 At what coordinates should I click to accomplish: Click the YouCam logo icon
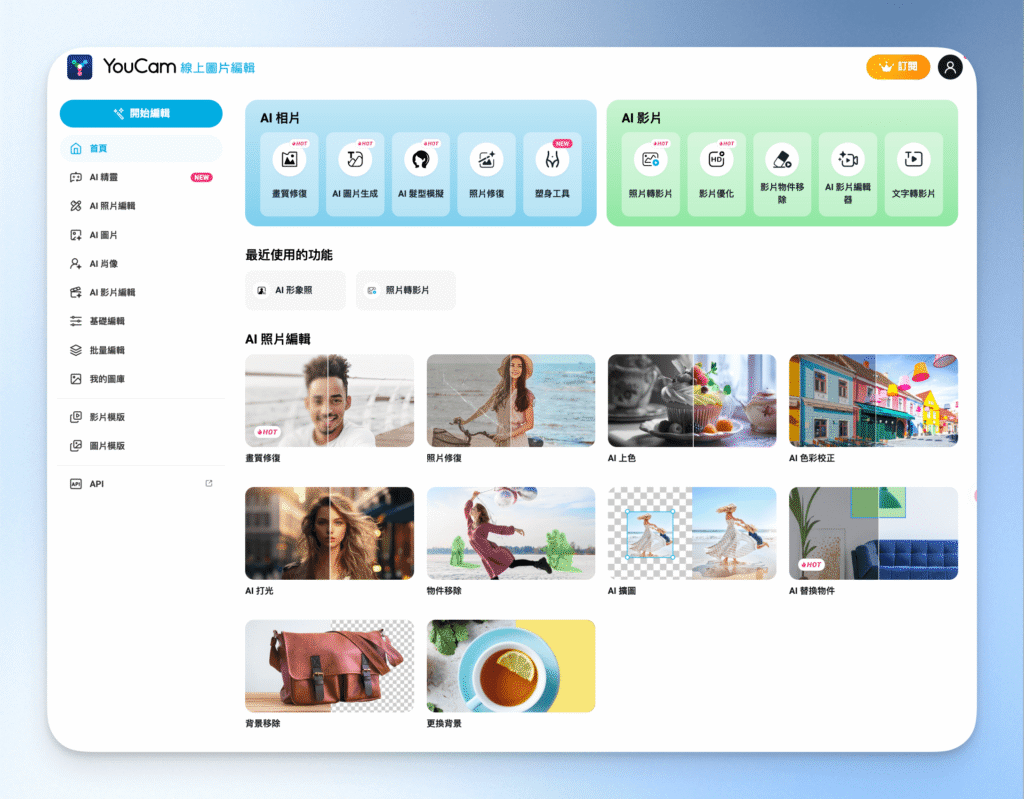pos(80,67)
